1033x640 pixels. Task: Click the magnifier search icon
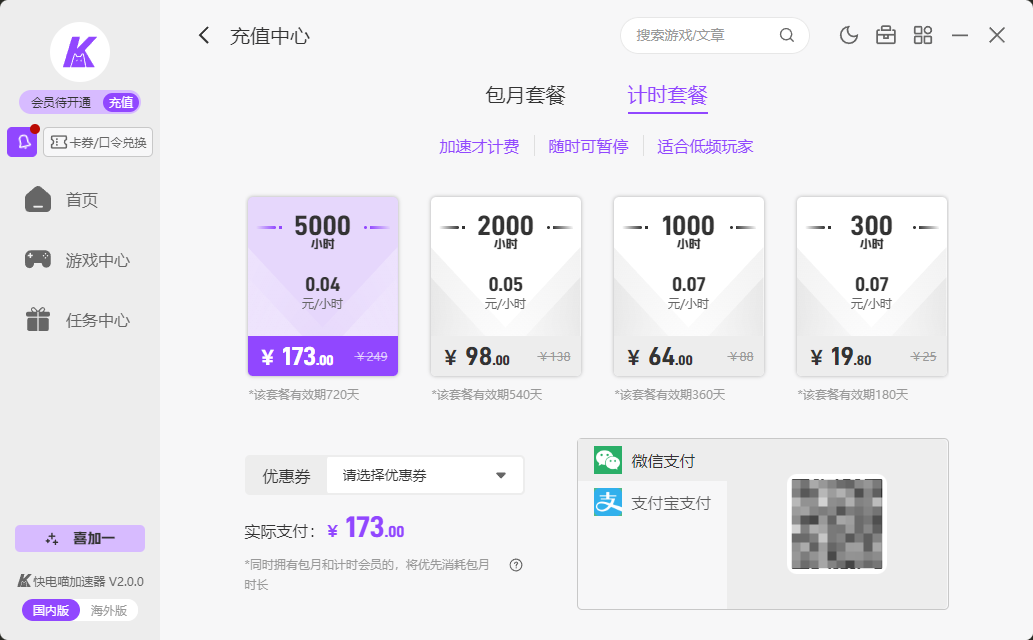tap(787, 36)
